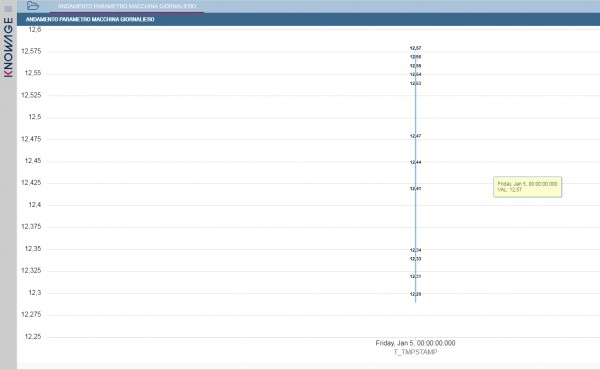600x370 pixels.
Task: Click the 12,57 data point label
Action: tap(415, 48)
